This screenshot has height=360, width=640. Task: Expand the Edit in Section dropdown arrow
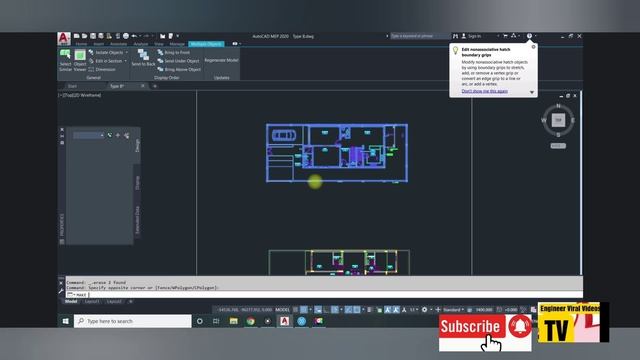125,61
